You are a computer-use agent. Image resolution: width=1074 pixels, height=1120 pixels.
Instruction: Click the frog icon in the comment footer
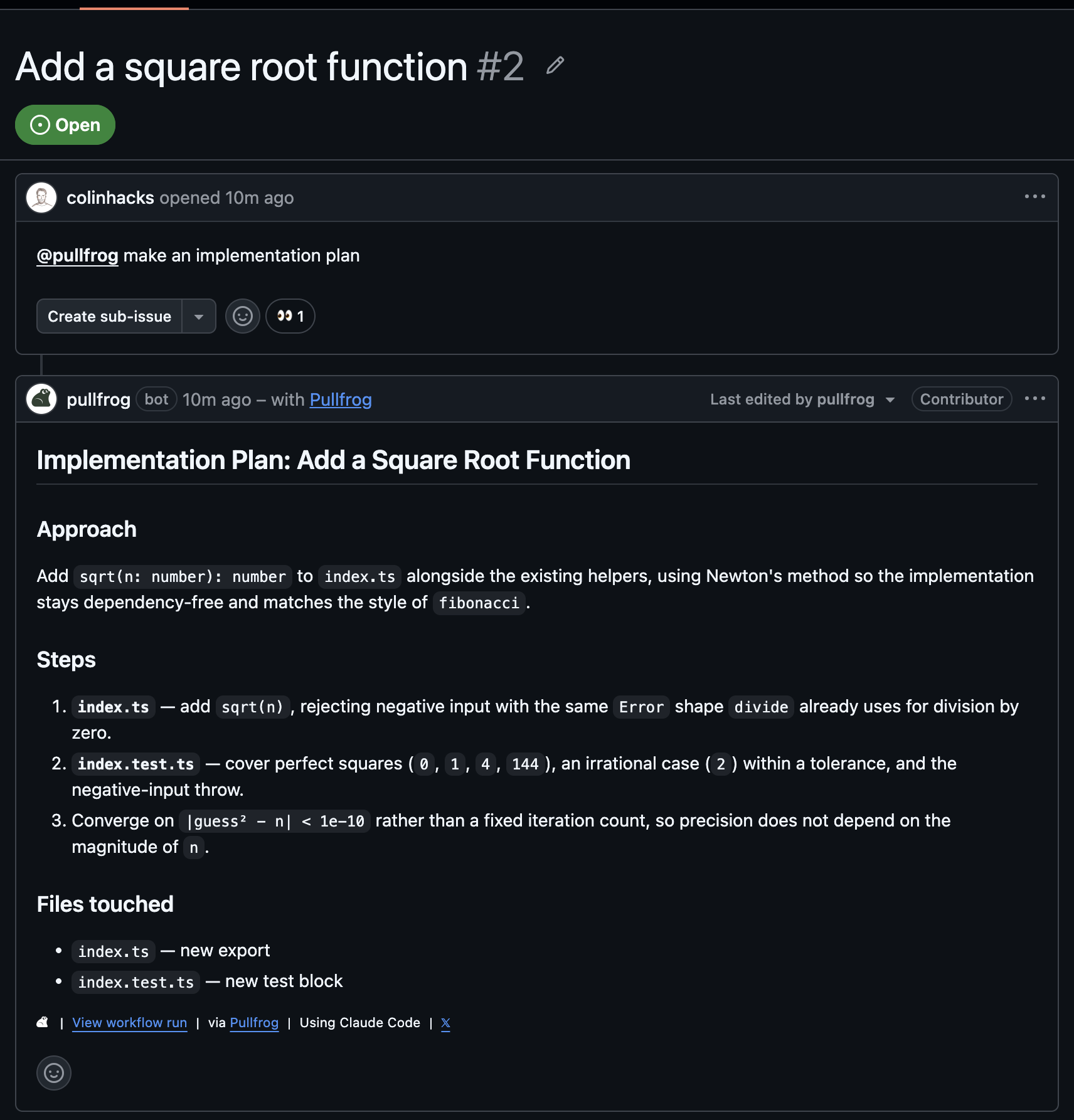point(43,1022)
